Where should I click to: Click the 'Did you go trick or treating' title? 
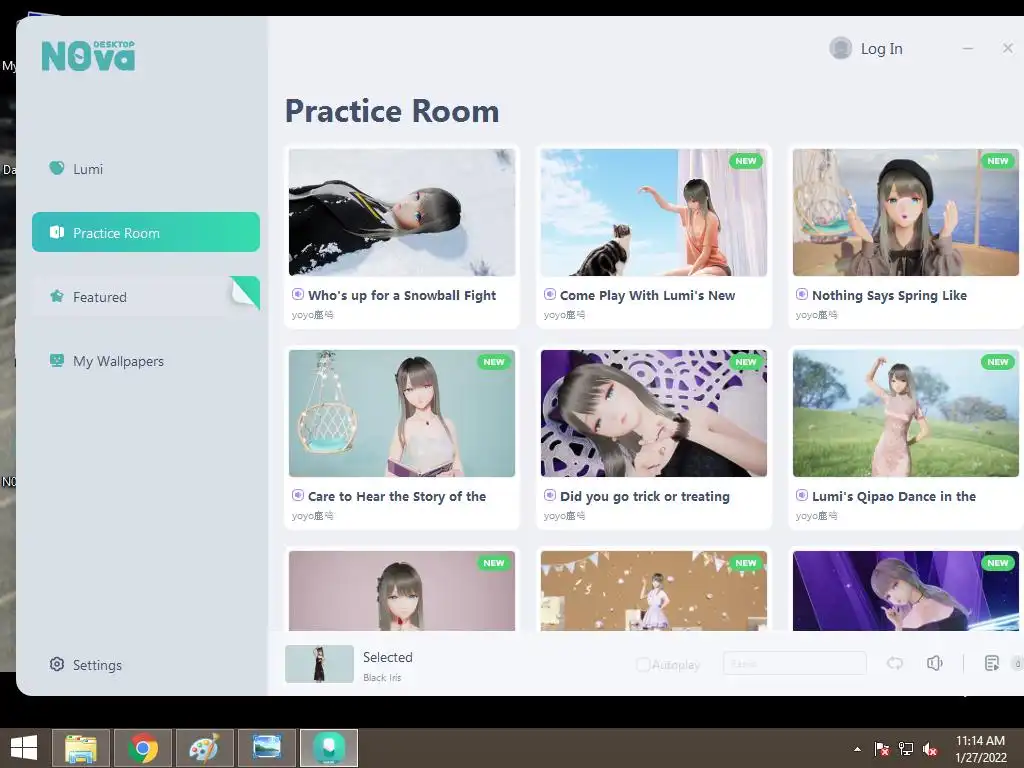[x=645, y=496]
